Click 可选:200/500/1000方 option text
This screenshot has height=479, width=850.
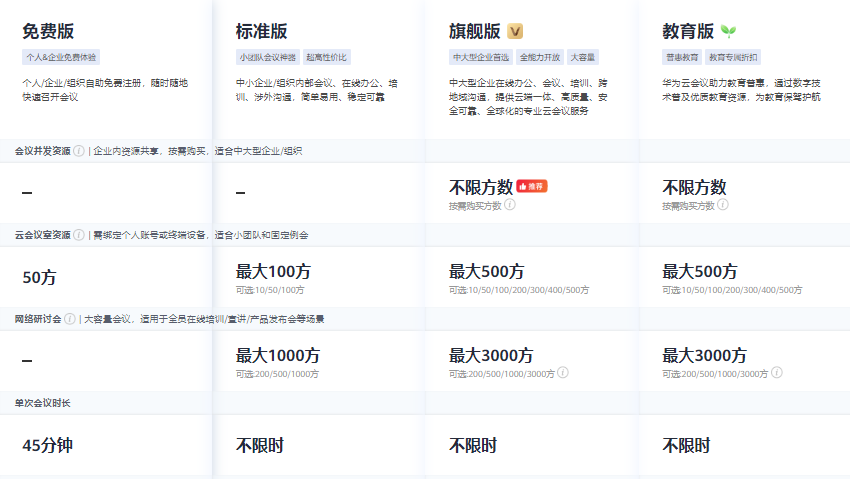277,374
